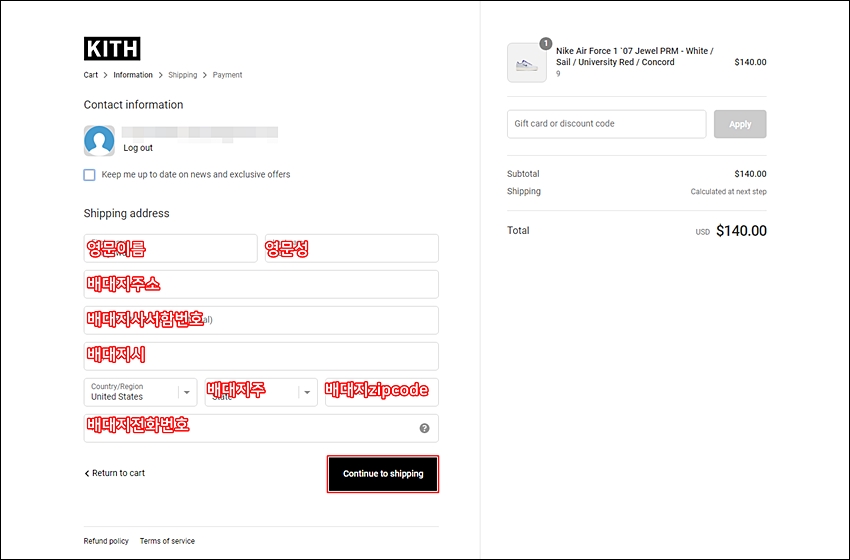
Task: Click the apartment/suite optional field
Action: (x=261, y=320)
